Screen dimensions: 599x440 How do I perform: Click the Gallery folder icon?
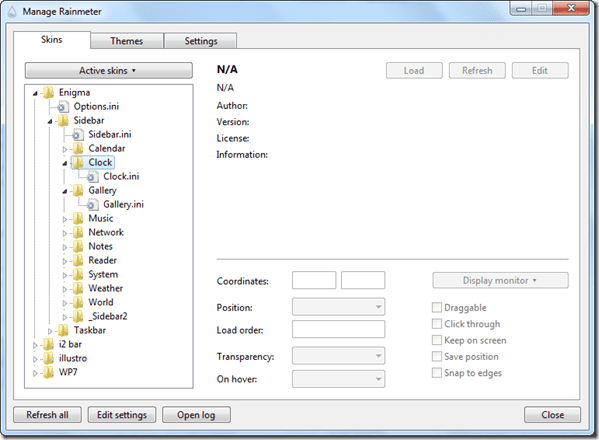(x=78, y=191)
